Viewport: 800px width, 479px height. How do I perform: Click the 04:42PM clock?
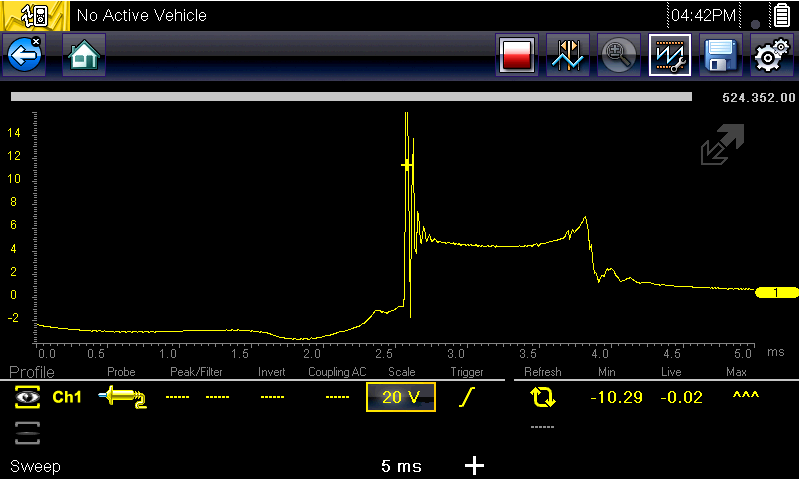click(x=704, y=15)
